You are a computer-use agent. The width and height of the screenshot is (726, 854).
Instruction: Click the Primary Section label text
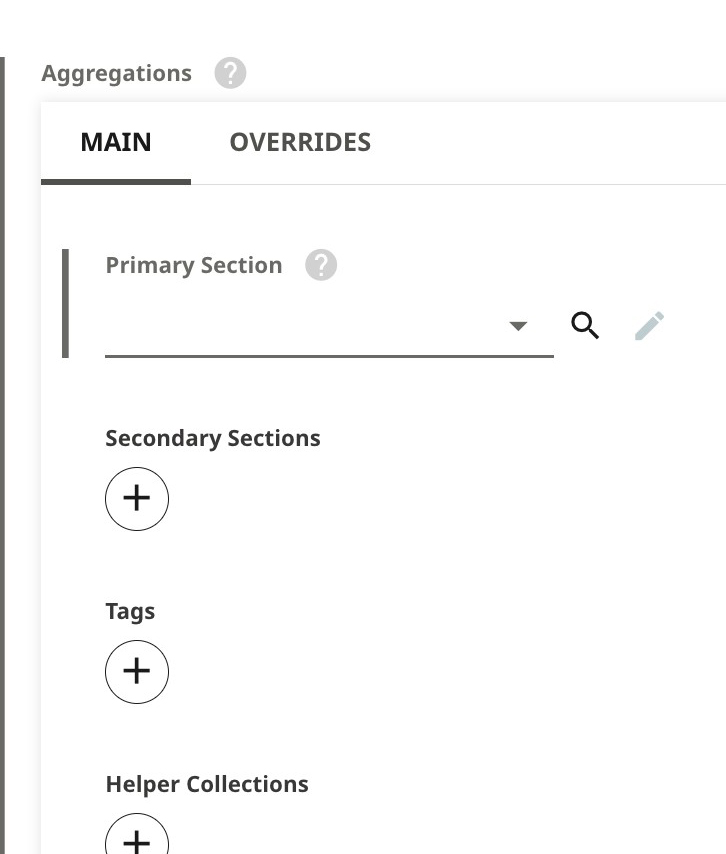coord(194,265)
